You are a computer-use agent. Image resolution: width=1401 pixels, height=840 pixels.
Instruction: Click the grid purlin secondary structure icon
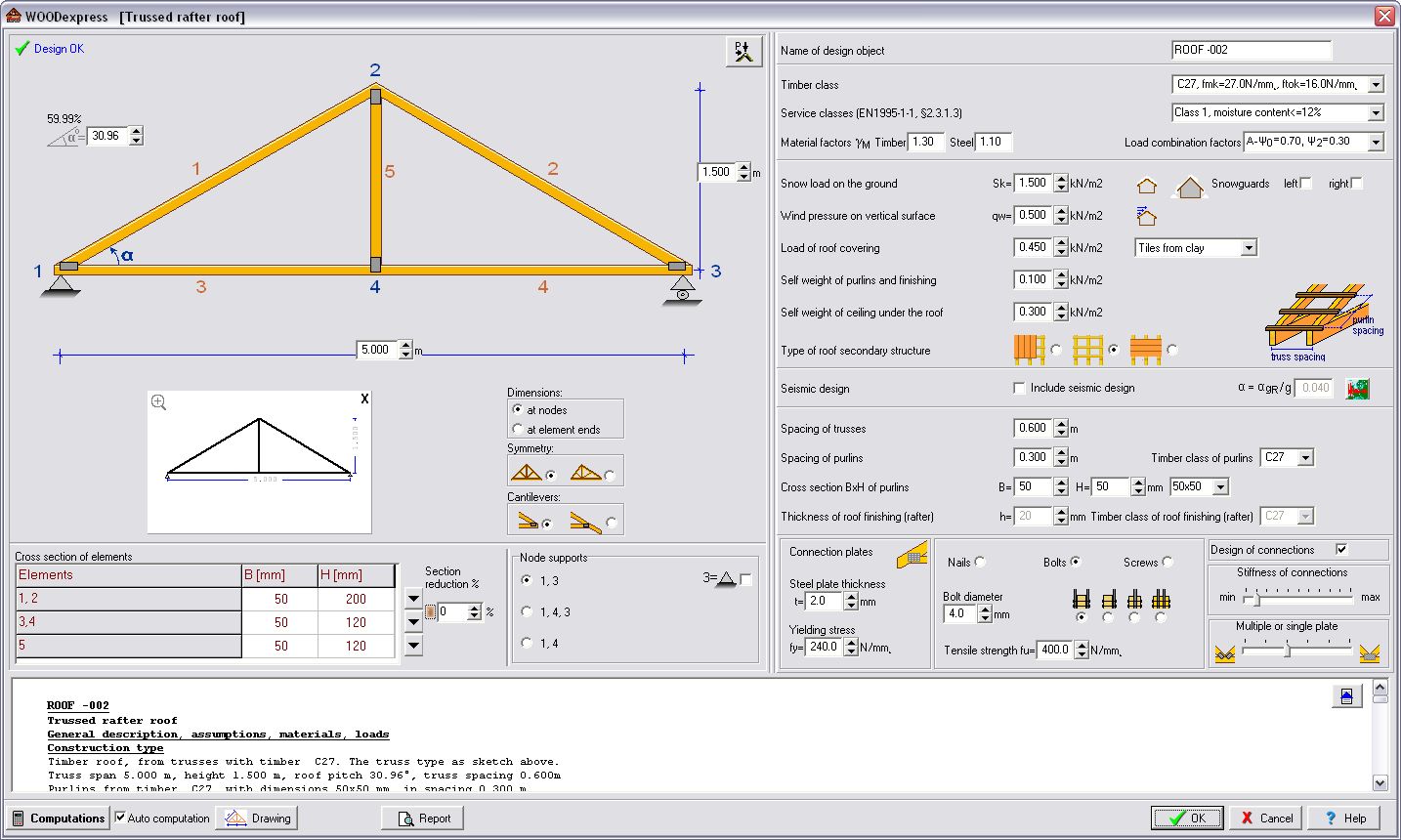[1087, 349]
